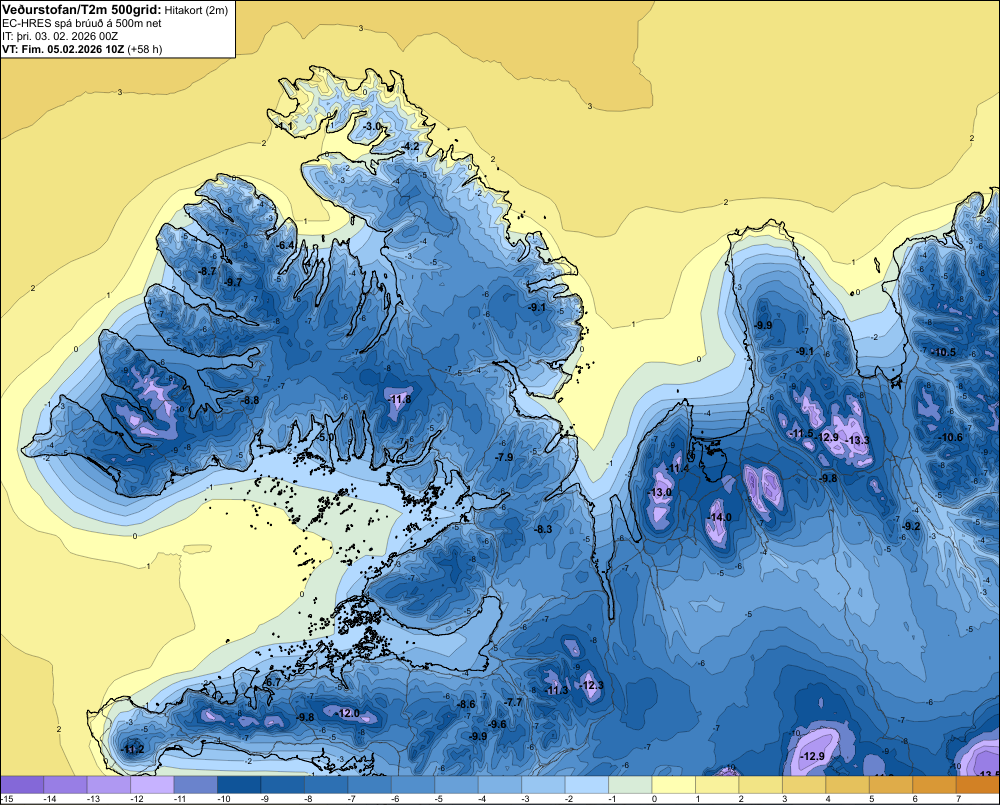
Task: Select legend swatch between 2 and 3
Action: tap(761, 784)
